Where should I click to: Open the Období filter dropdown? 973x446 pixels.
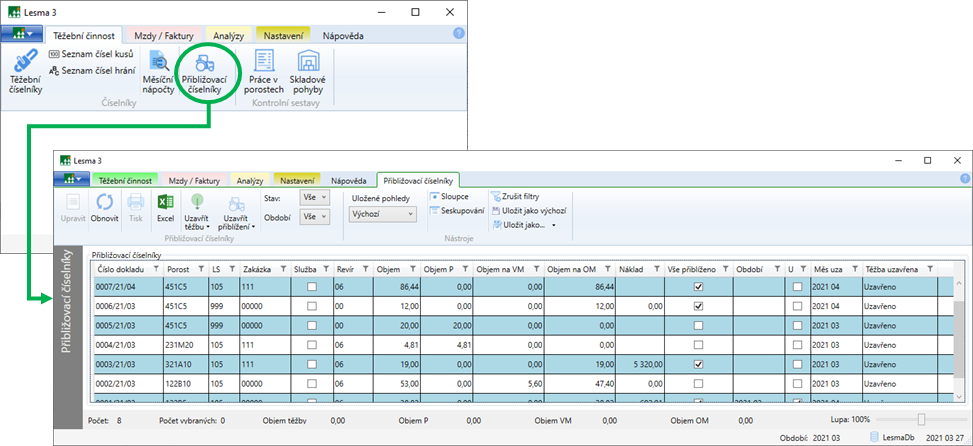(x=315, y=216)
